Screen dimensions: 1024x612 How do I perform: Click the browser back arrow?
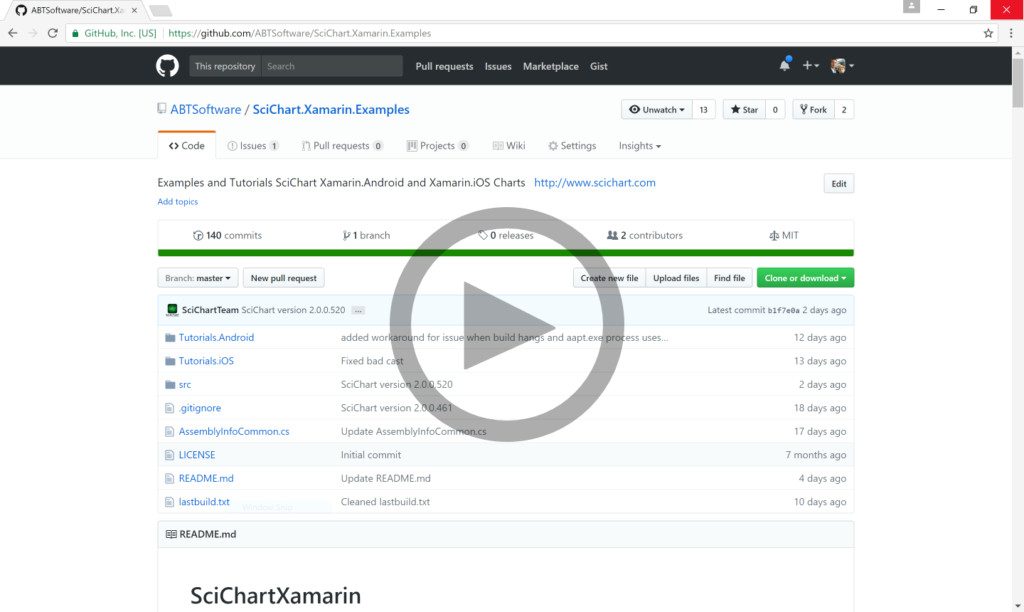(13, 33)
